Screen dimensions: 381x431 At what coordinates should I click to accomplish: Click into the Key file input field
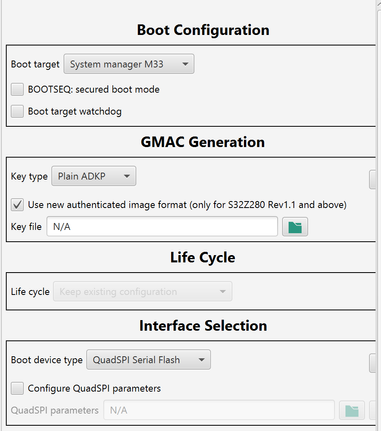[x=162, y=227]
